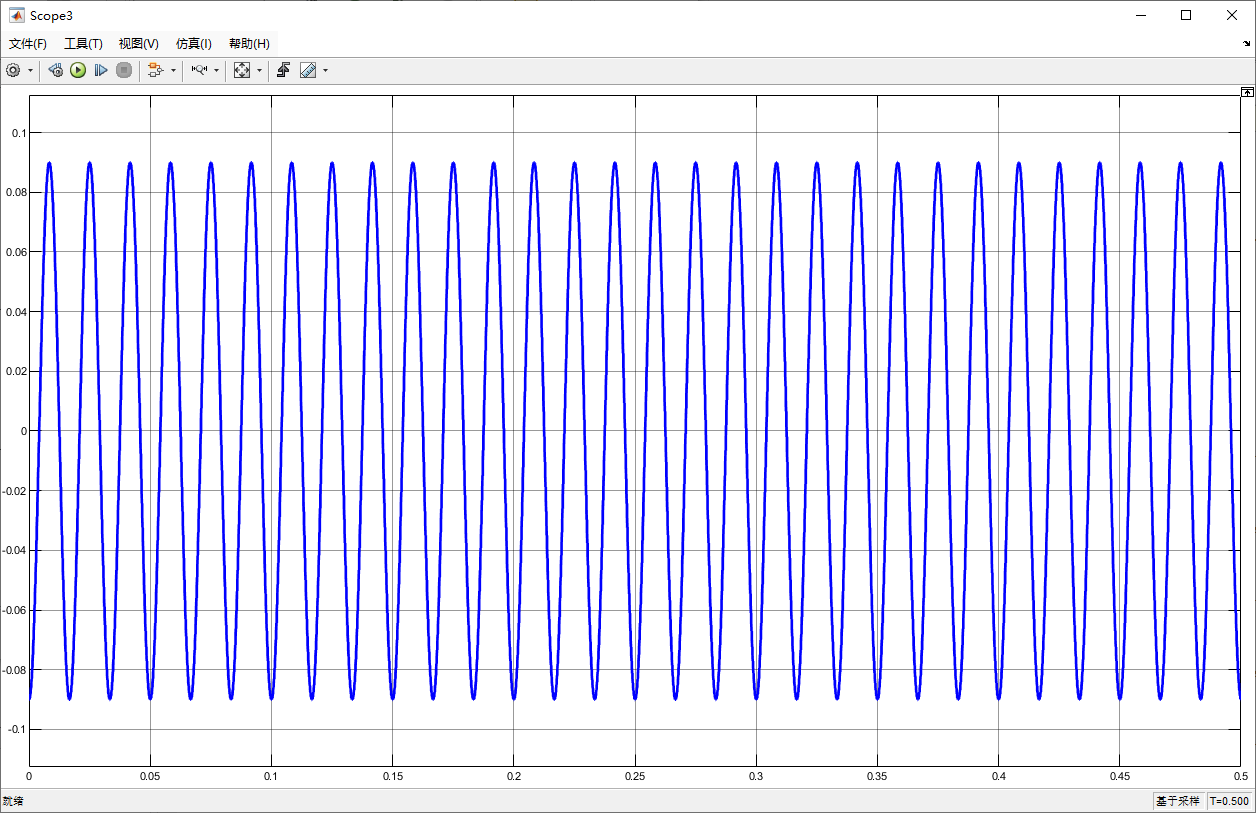The height and width of the screenshot is (813, 1256).
Task: Open the triggers tool icon
Action: coord(284,70)
